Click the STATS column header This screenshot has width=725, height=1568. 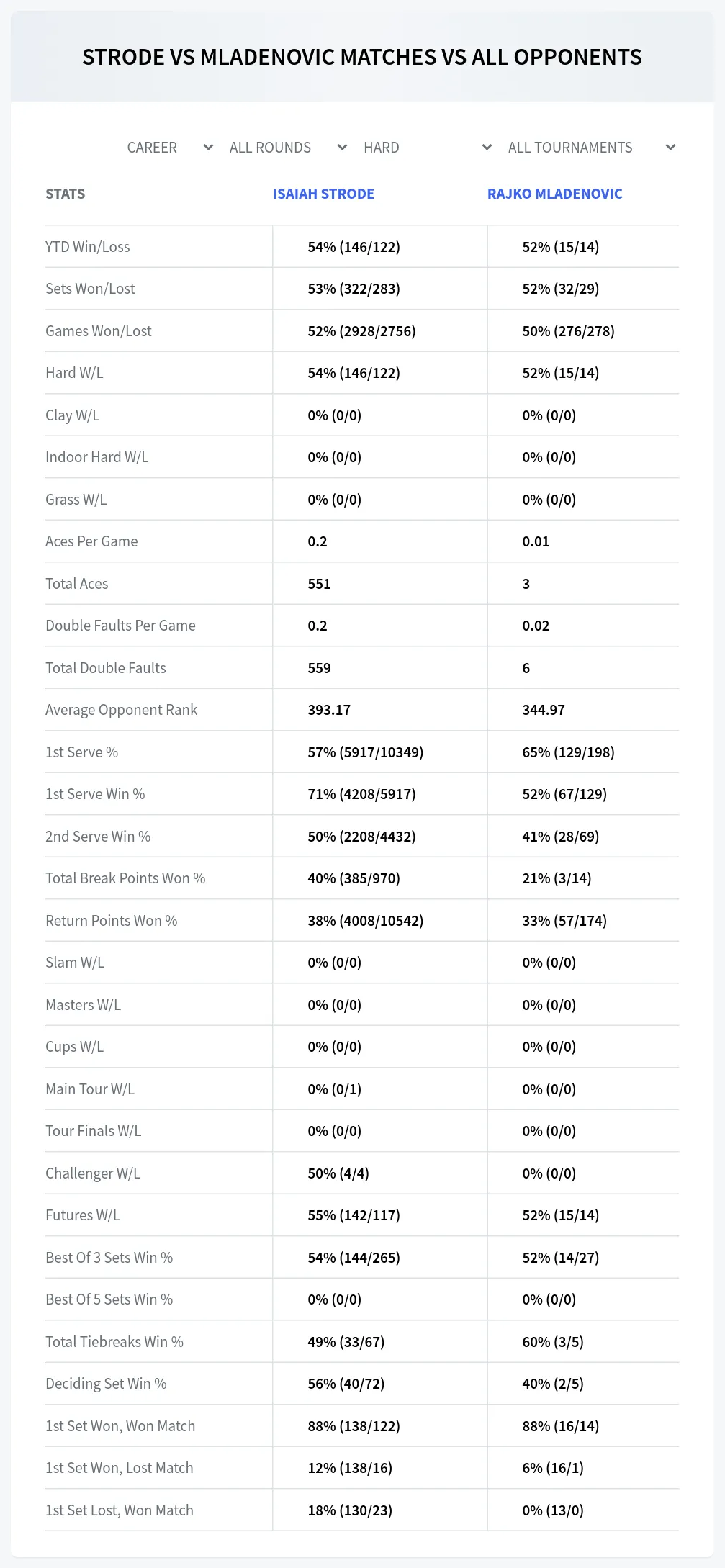click(65, 194)
